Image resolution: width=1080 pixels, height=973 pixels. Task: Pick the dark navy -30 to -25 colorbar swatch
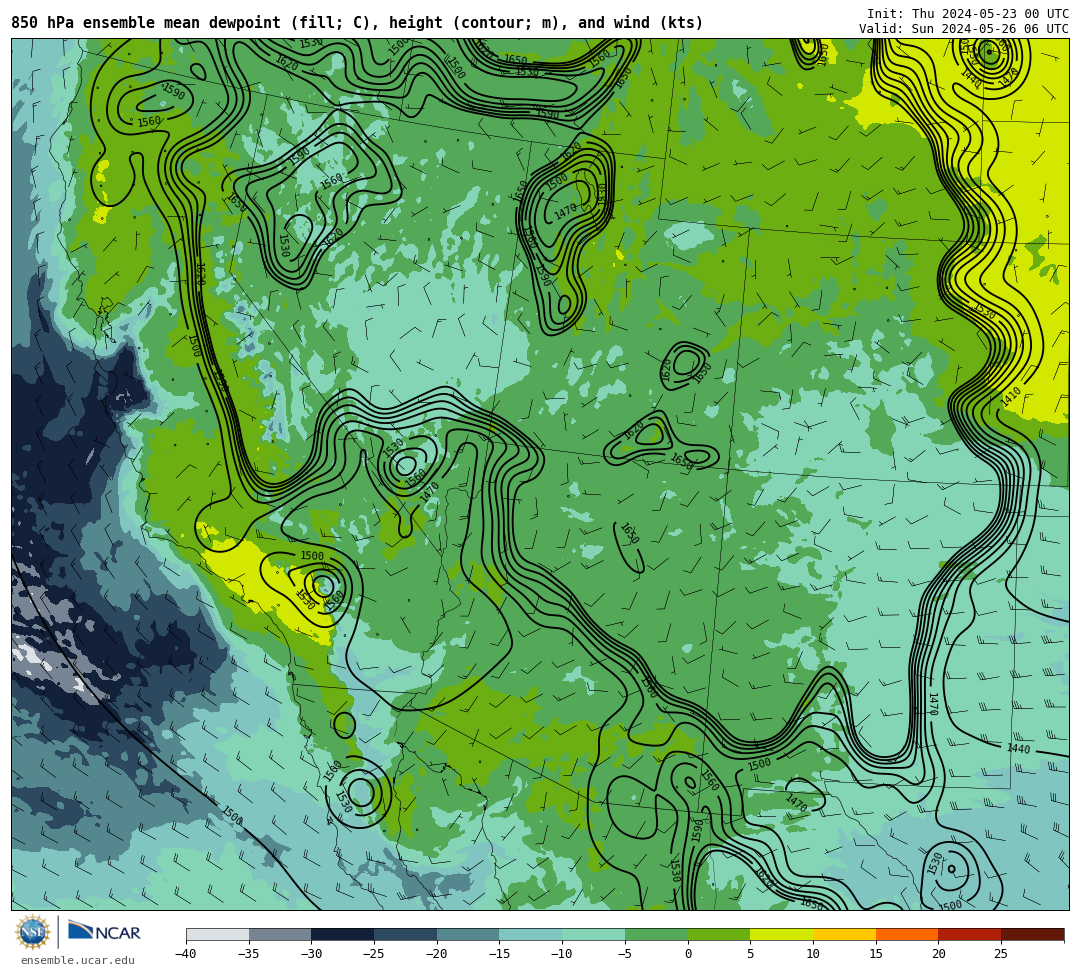coord(343,934)
